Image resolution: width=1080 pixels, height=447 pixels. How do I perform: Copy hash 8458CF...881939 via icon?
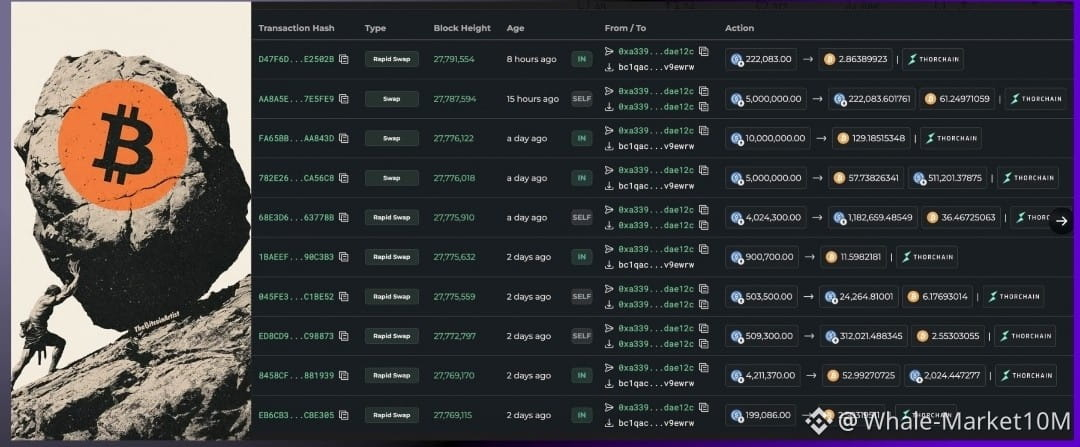[344, 375]
